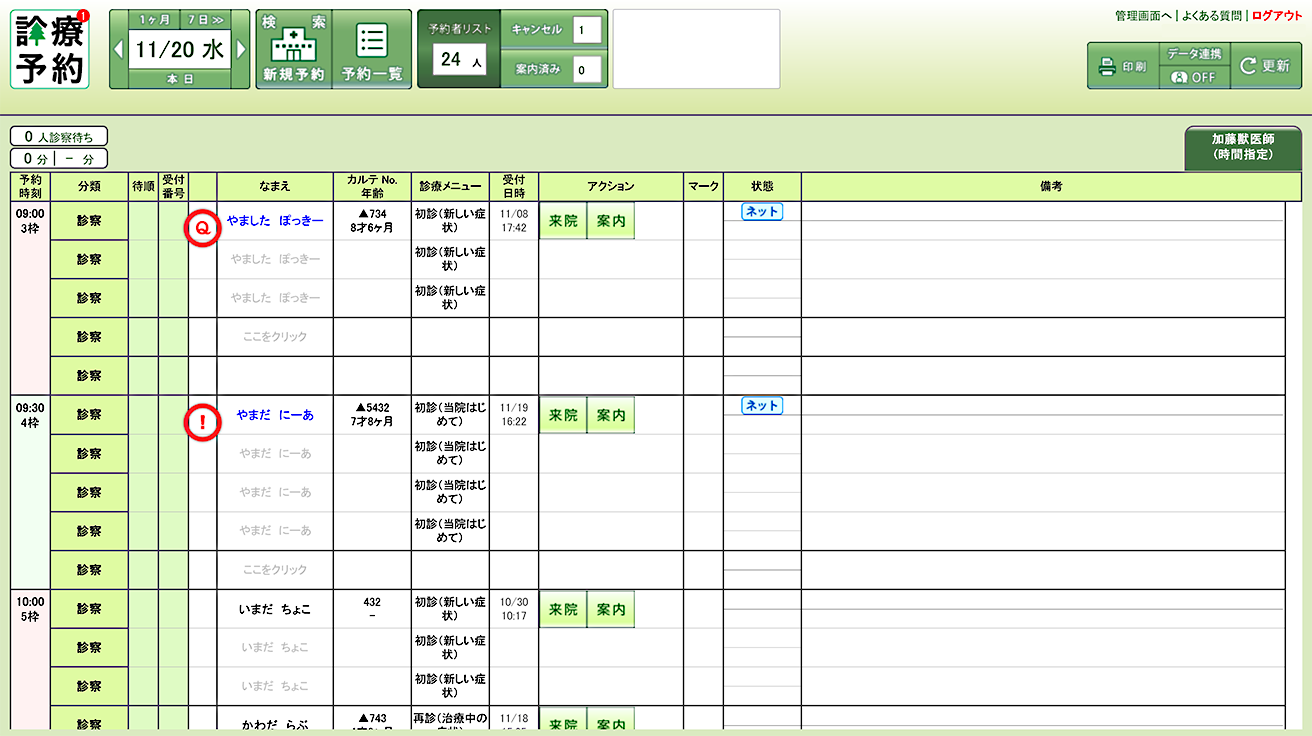Open the 予約一覧 list icon
The width and height of the screenshot is (1312, 736).
pos(371,50)
